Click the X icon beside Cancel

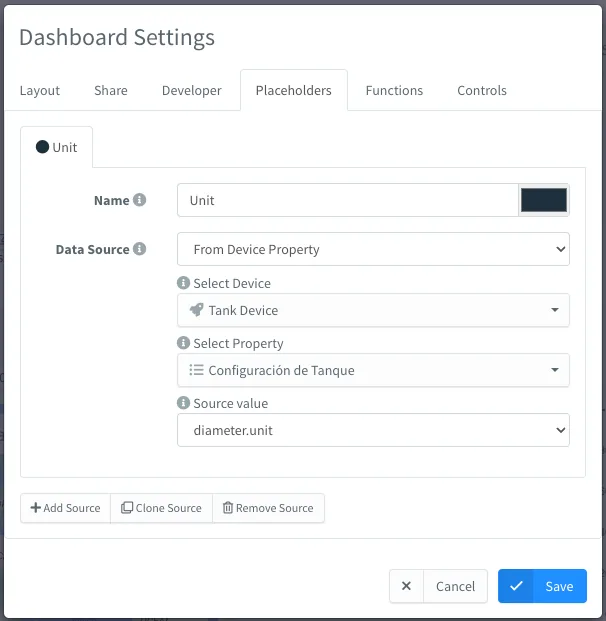(406, 586)
